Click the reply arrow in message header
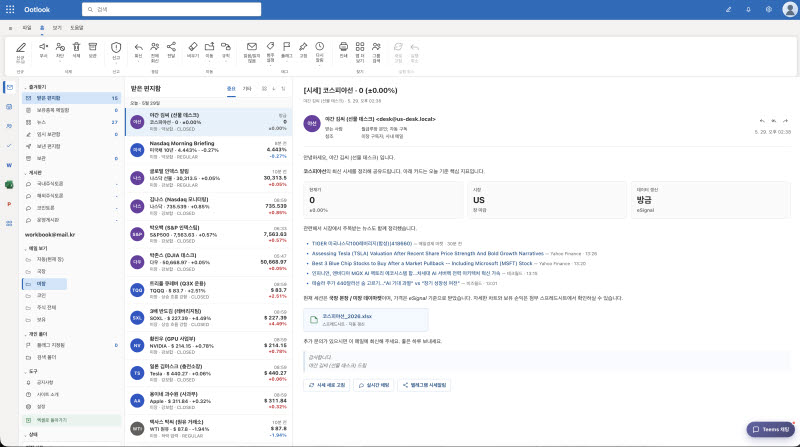Viewport: 800px width, 447px height. pos(762,121)
